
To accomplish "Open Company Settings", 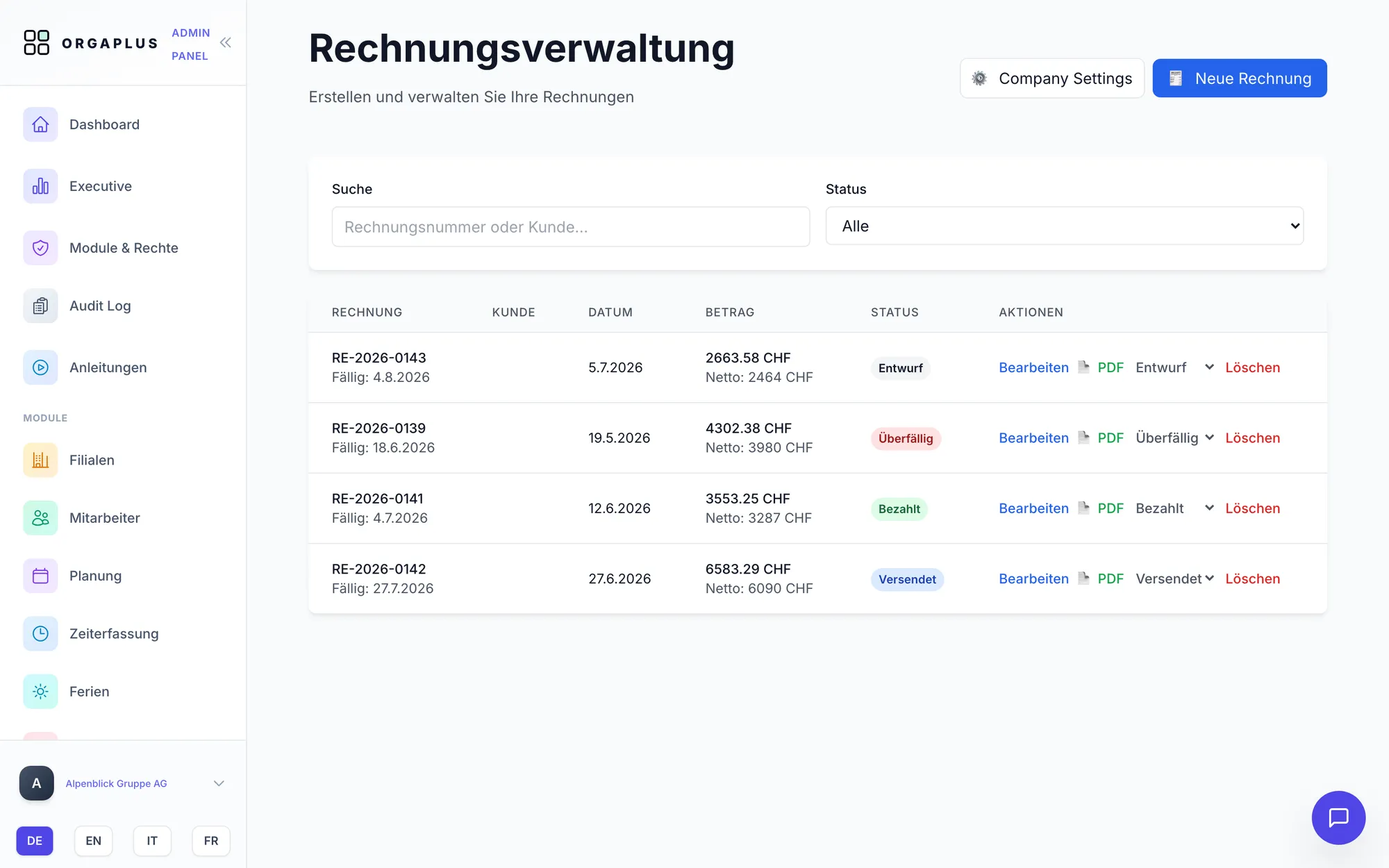I will (x=1052, y=78).
